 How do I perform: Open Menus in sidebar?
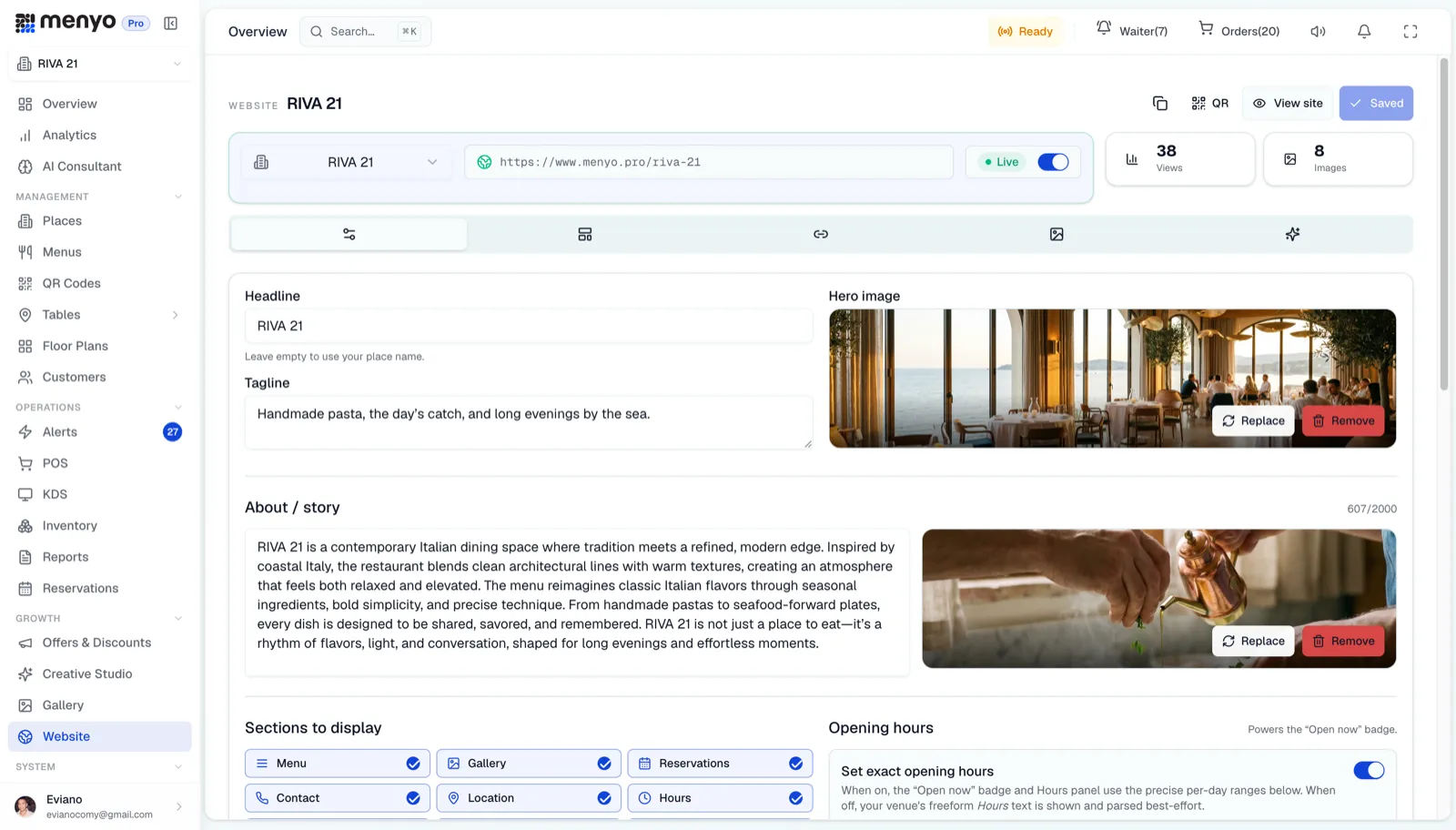(x=100, y=252)
